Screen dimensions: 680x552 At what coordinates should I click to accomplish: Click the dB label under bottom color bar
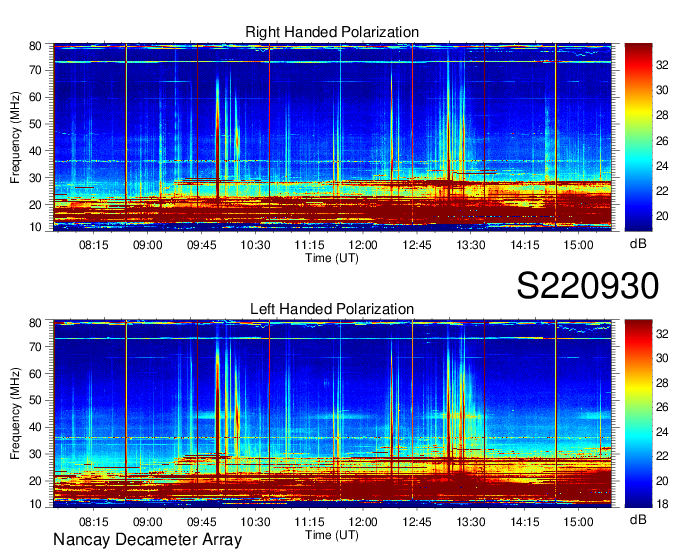click(x=638, y=520)
